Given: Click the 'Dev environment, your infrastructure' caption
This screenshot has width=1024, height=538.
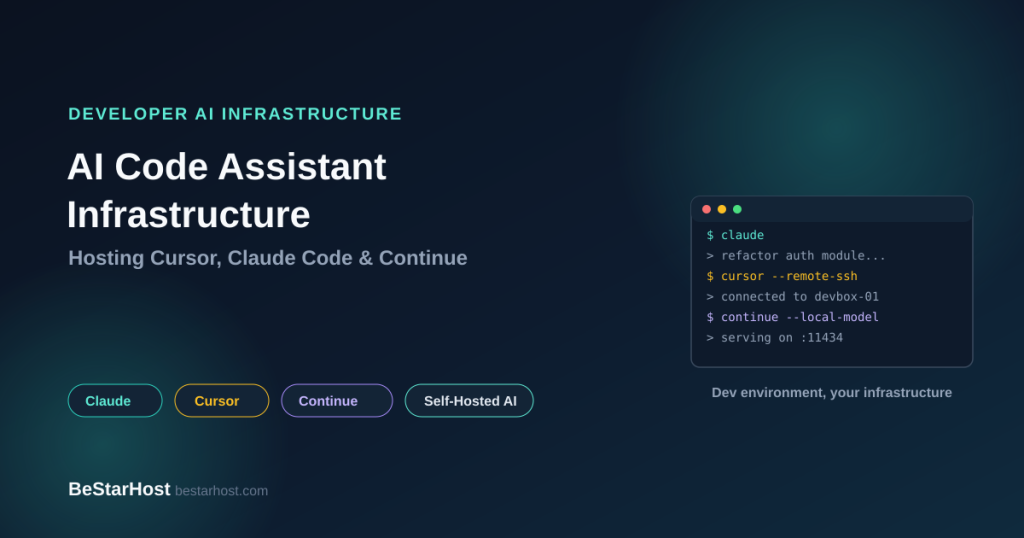Looking at the screenshot, I should 831,392.
